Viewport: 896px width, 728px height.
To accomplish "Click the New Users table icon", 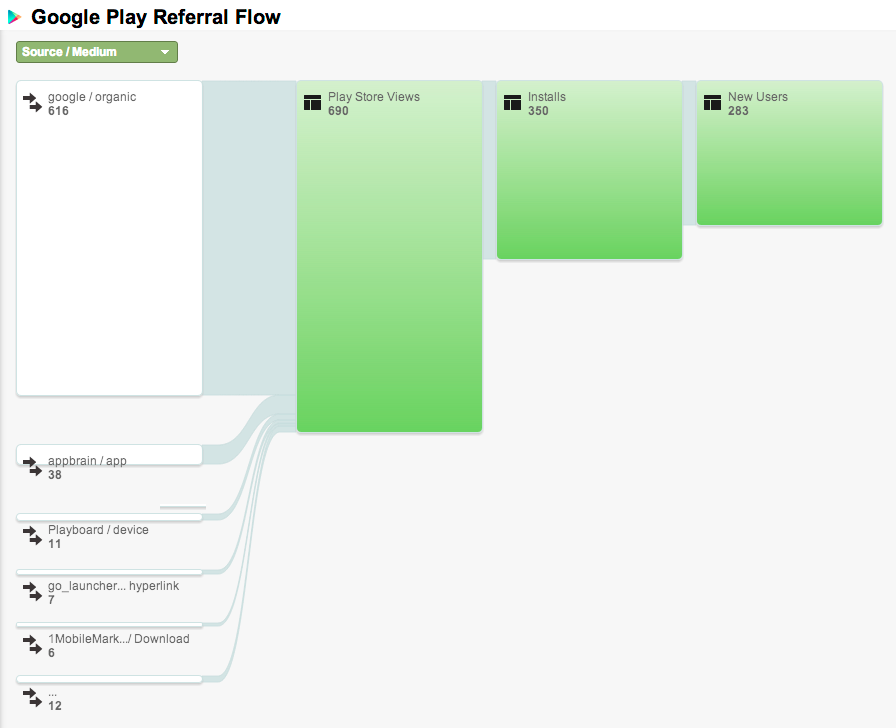I will pos(712,102).
